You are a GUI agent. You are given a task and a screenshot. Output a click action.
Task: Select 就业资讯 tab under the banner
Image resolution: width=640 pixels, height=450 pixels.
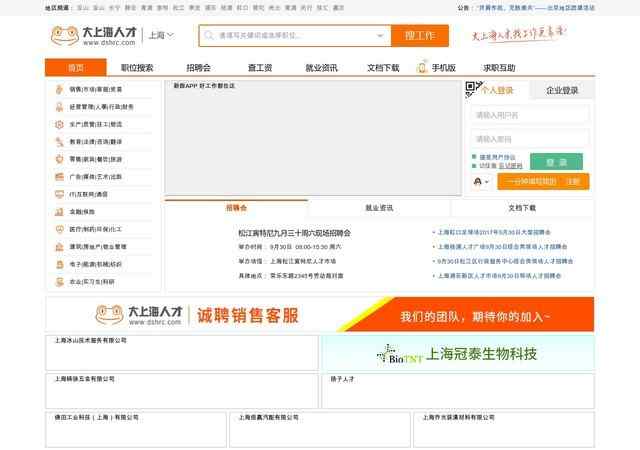379,208
